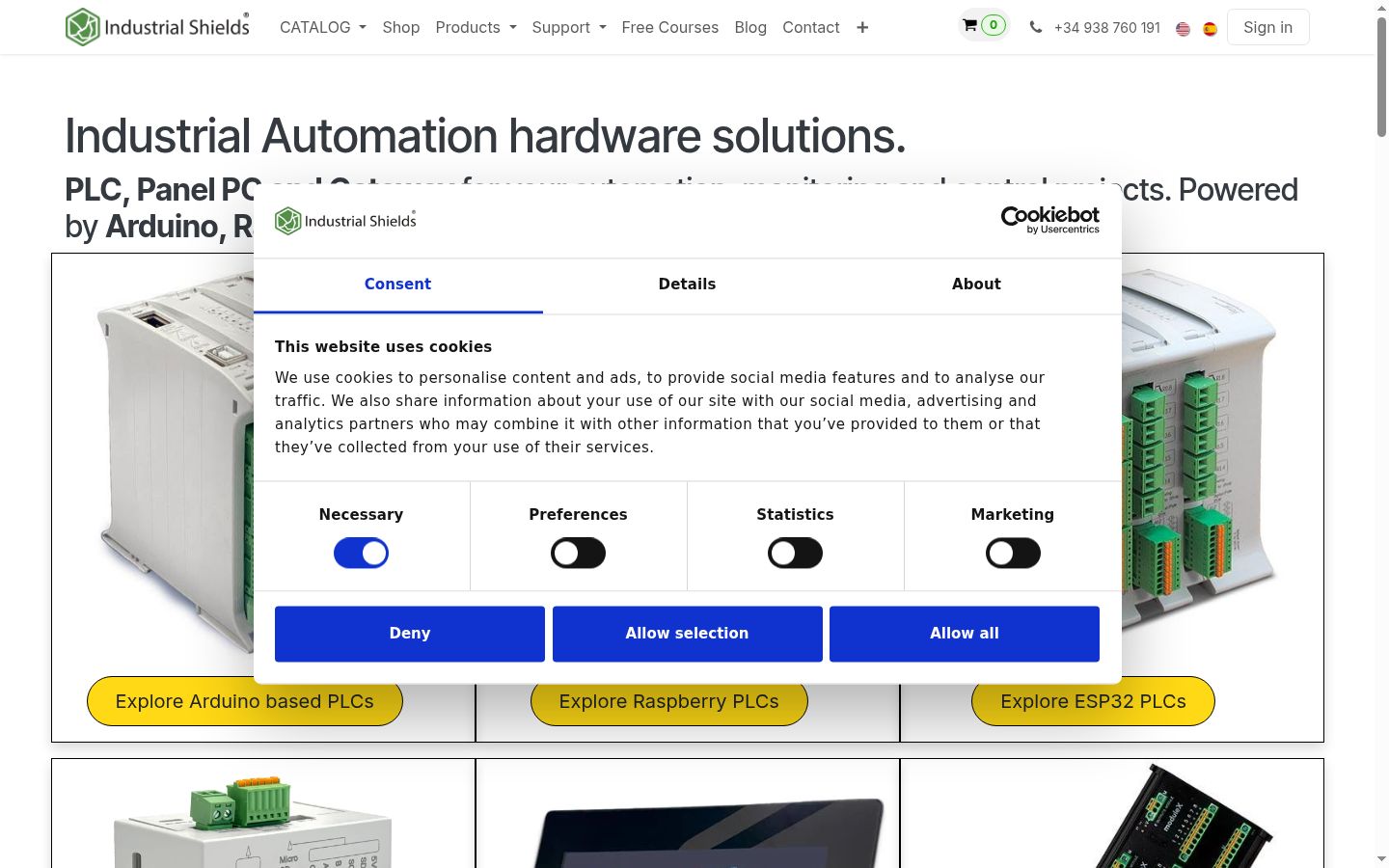The image size is (1389, 868).
Task: Click Explore Raspberry PLCs button
Action: (x=668, y=701)
